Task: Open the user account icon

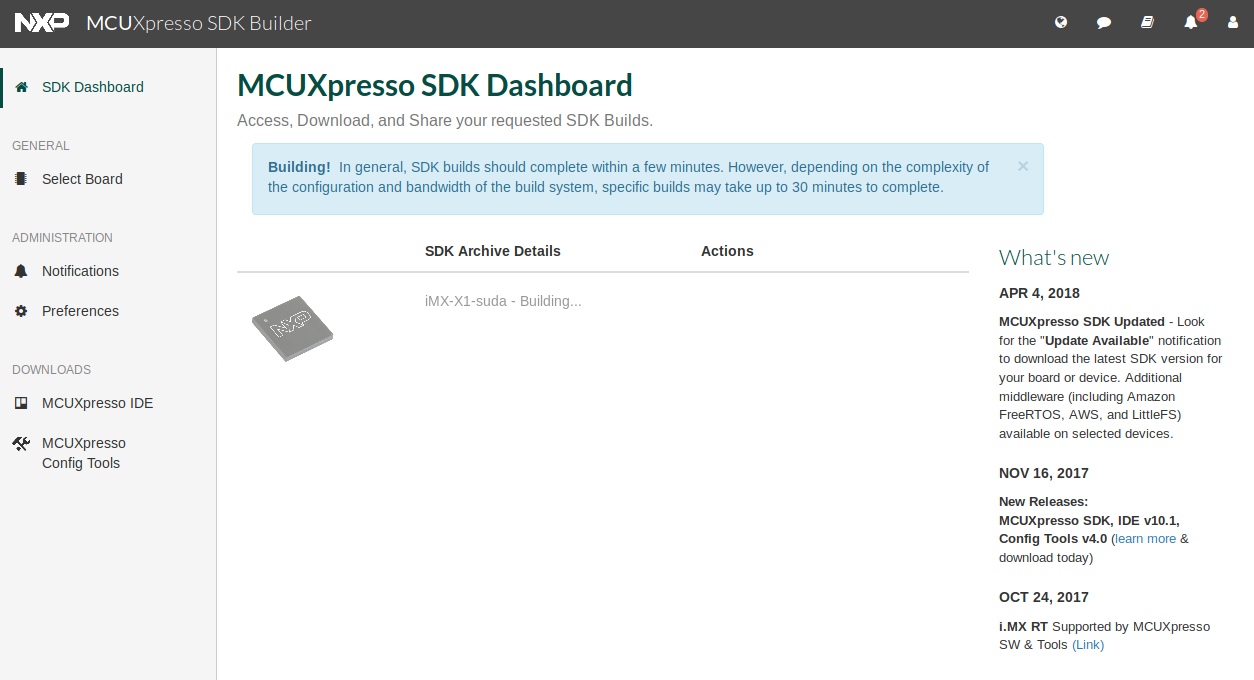Action: (1233, 22)
